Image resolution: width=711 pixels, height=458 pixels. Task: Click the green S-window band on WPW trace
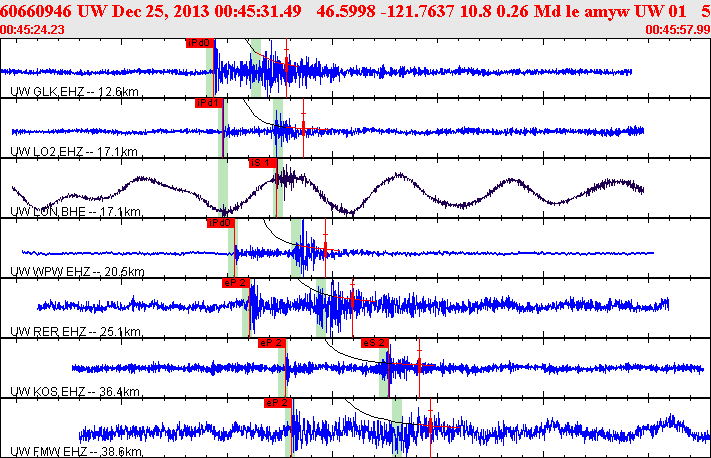[x=296, y=248]
